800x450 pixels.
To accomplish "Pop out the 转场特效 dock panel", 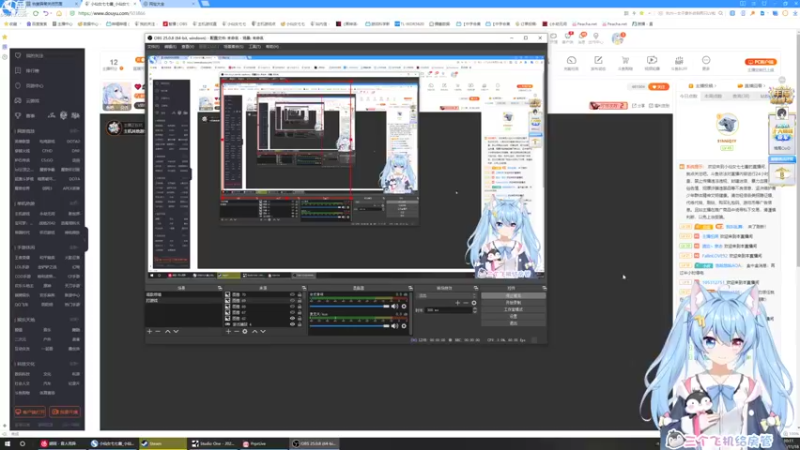I will click(x=476, y=288).
